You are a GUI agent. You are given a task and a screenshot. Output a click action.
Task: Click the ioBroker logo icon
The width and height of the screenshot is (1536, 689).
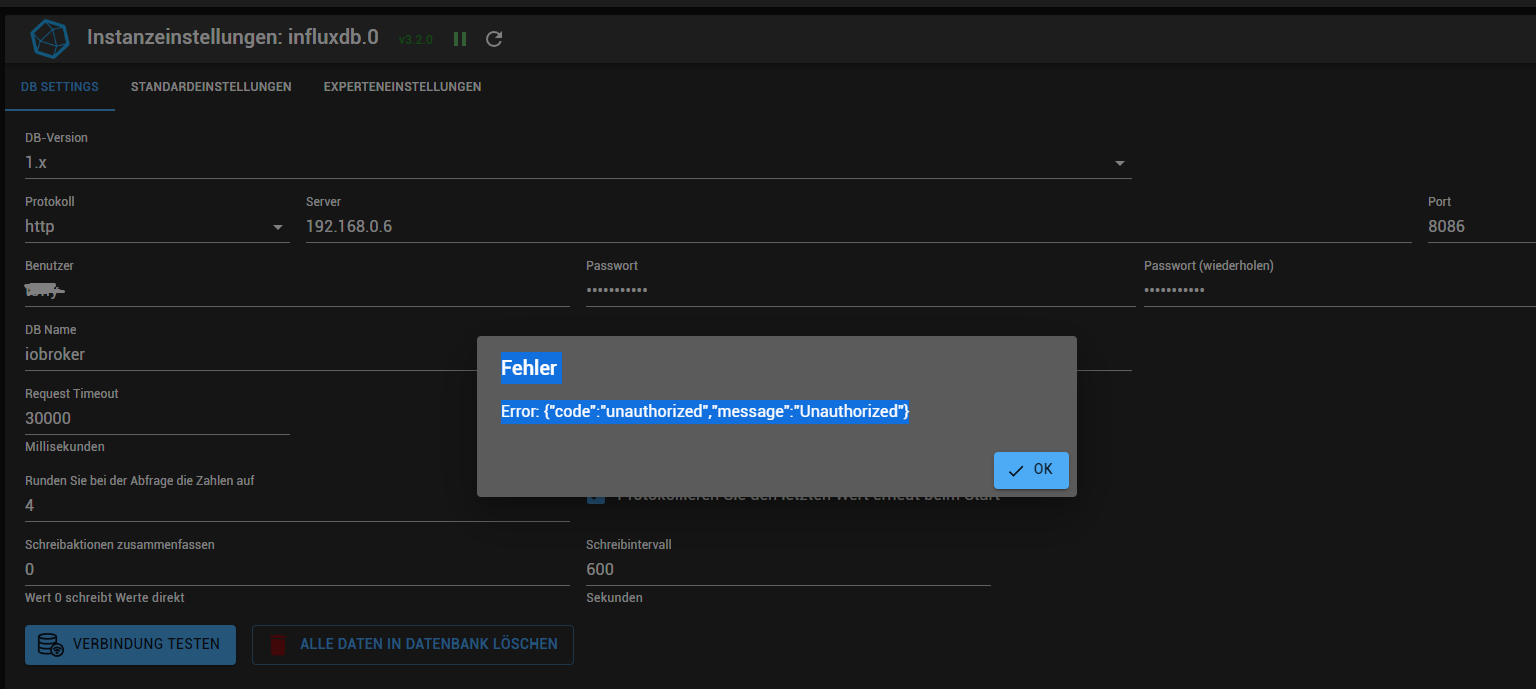click(50, 38)
